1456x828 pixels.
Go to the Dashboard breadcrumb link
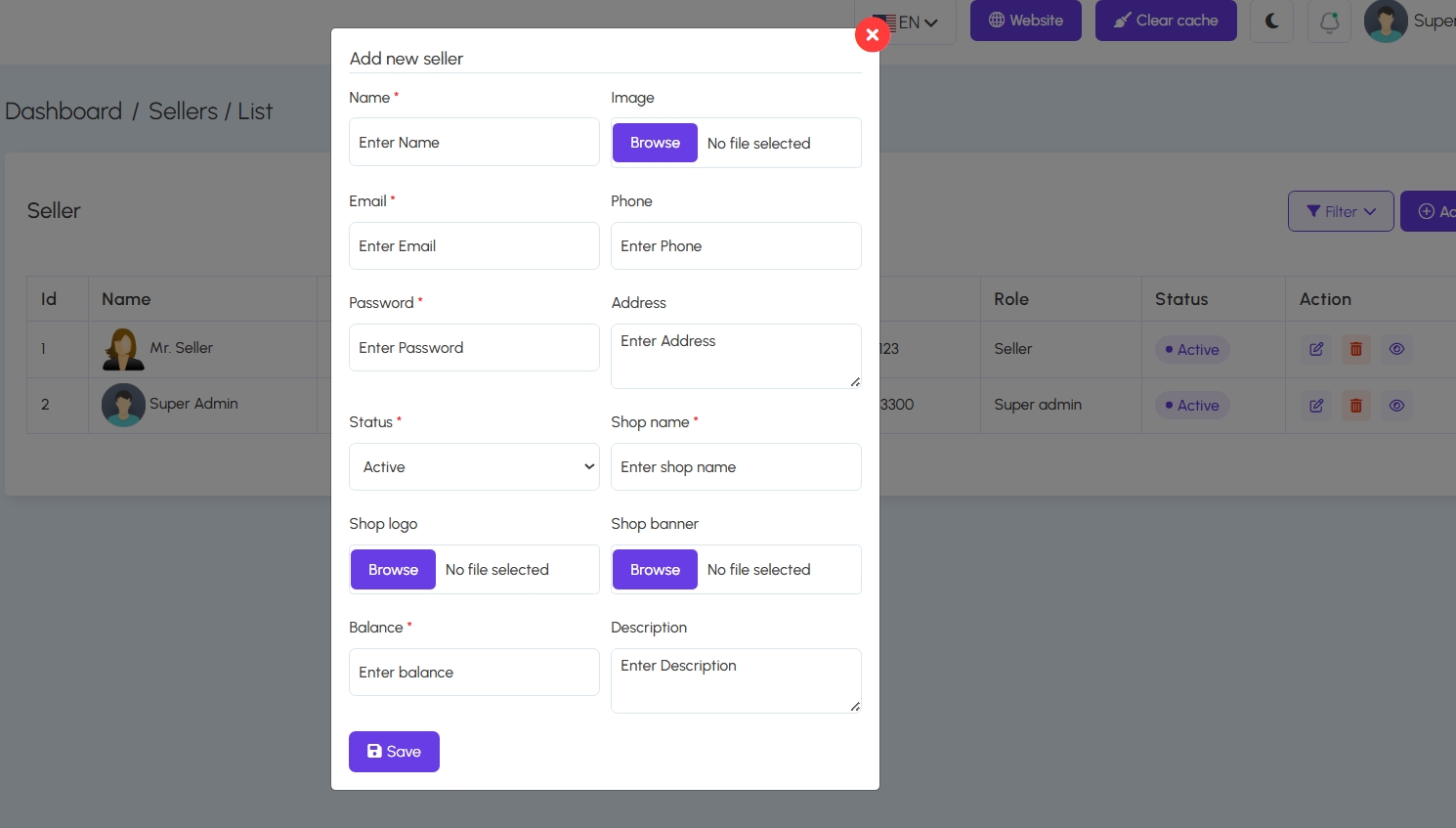(x=64, y=111)
